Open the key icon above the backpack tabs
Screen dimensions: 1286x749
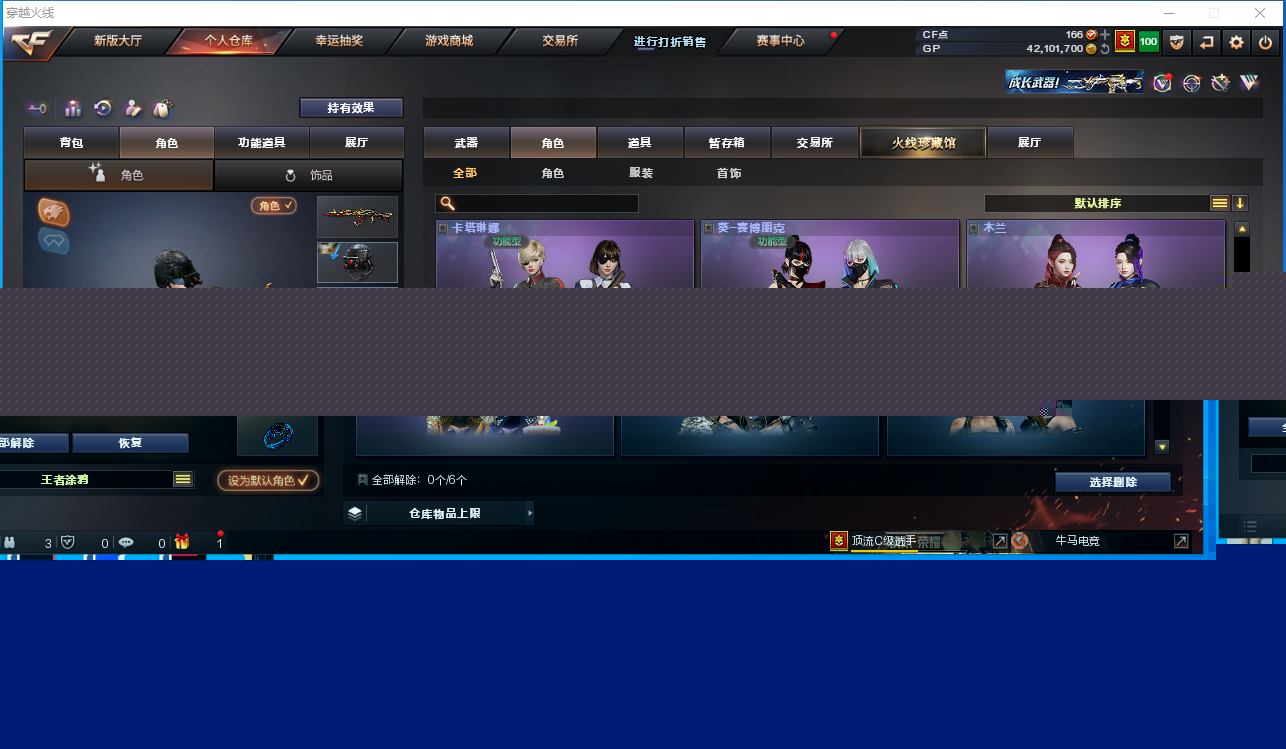[37, 108]
